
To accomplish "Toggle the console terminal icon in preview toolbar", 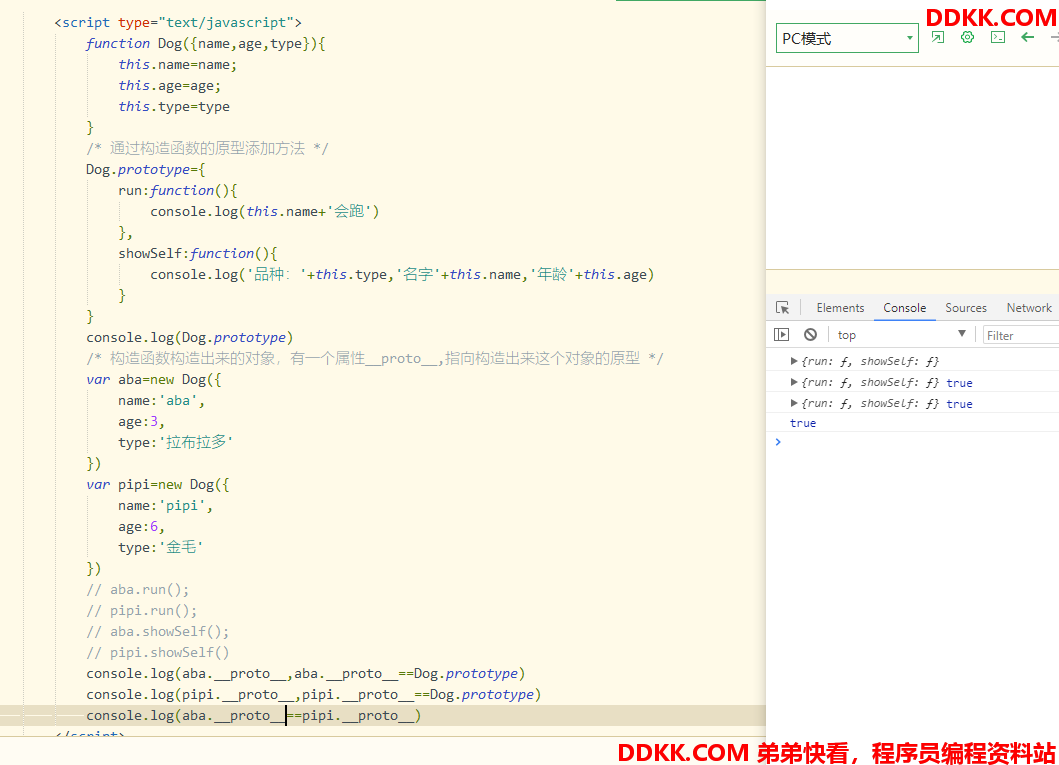I will pos(998,37).
